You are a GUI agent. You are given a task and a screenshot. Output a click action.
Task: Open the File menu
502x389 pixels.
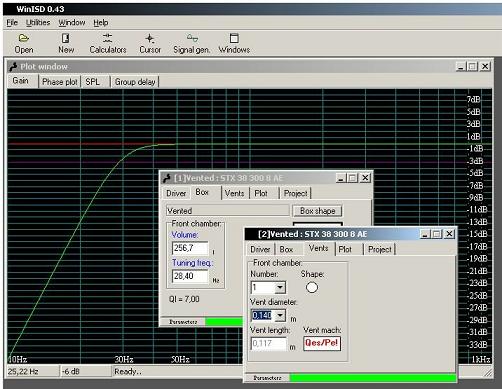(12, 23)
